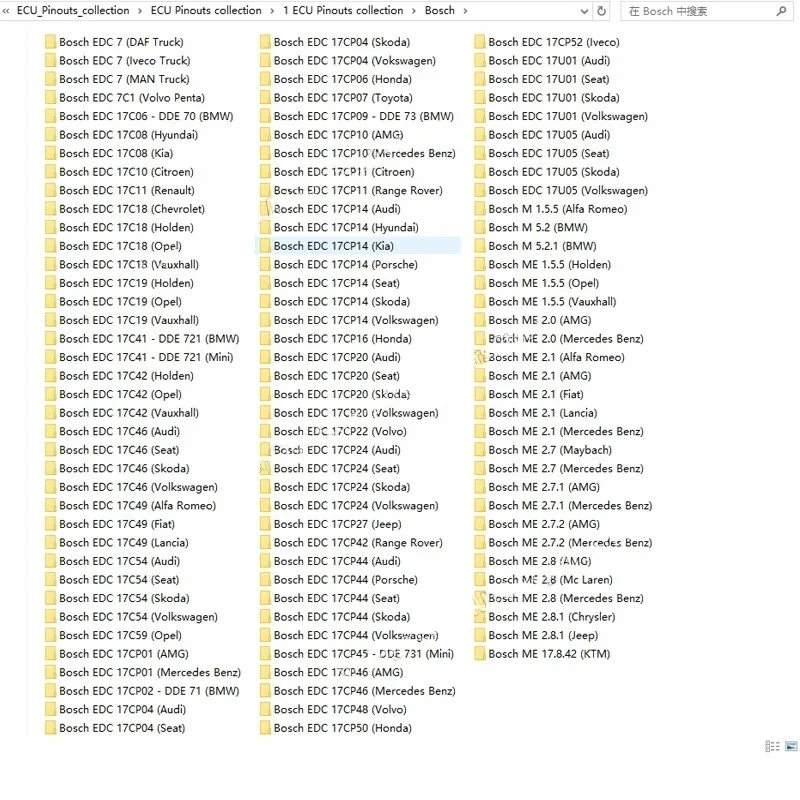Select Bosch ME 2.7.2 (Mercedes Benz) folder name
The image size is (800, 800).
(x=570, y=543)
